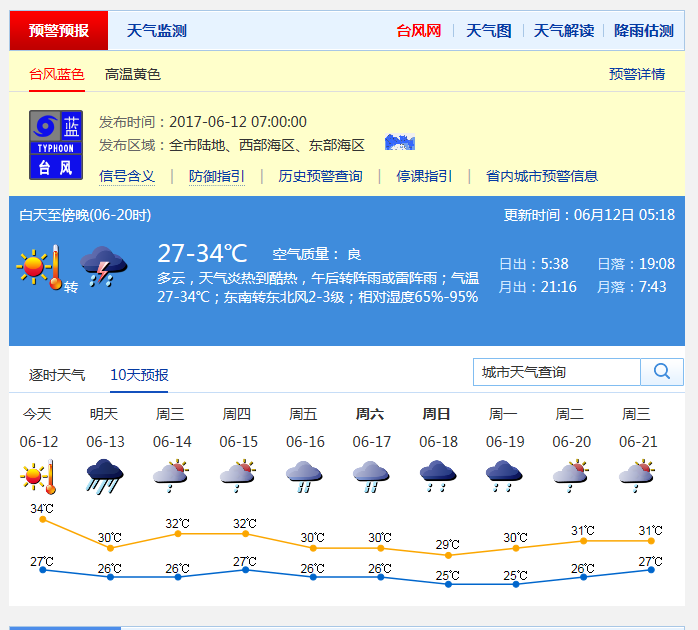Image resolution: width=698 pixels, height=630 pixels.
Task: Show the 逐时天气 hourly forecast tab
Action: pyautogui.click(x=57, y=375)
